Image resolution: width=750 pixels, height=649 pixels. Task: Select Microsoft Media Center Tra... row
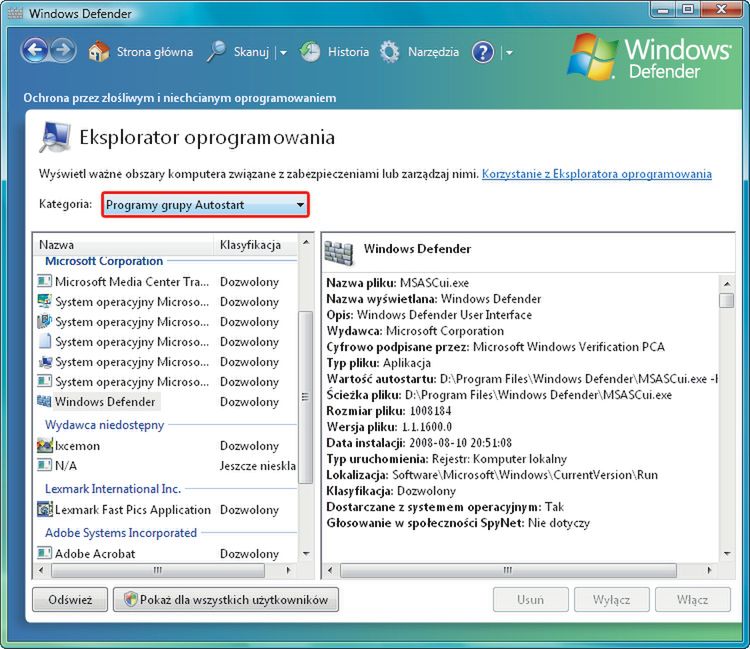pos(166,281)
